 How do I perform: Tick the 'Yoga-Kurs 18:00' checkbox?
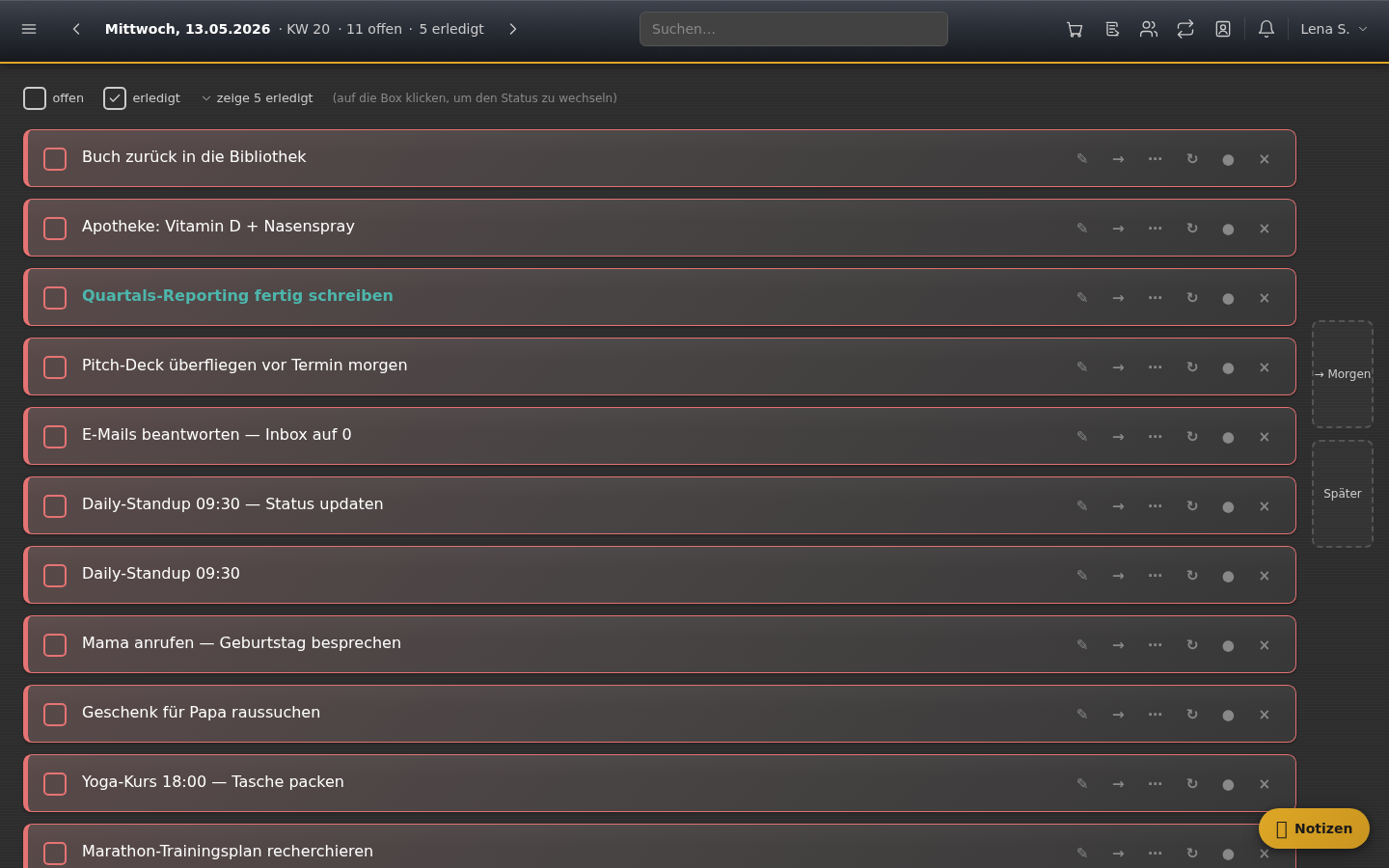click(55, 784)
